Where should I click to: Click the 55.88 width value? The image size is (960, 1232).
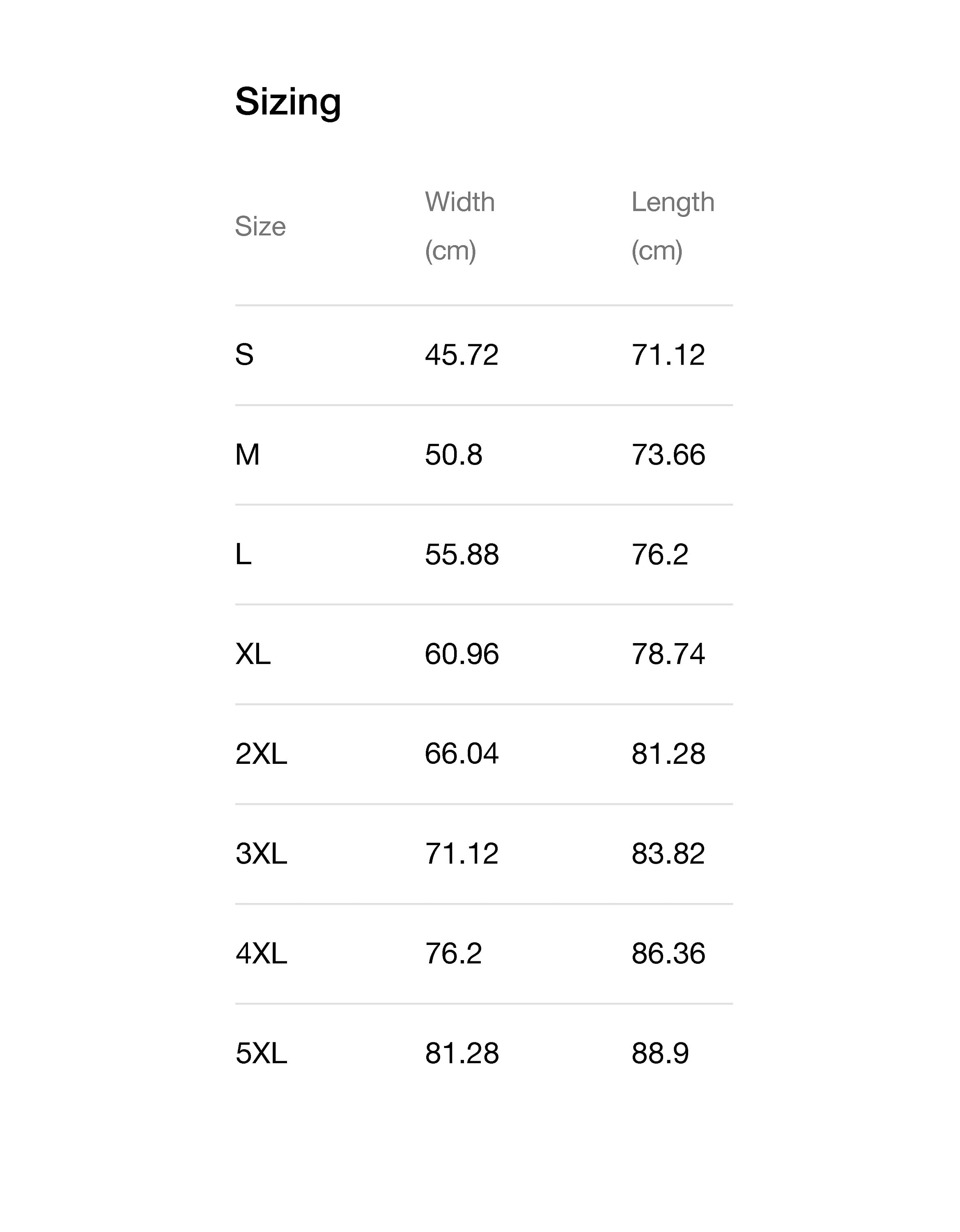pyautogui.click(x=462, y=554)
